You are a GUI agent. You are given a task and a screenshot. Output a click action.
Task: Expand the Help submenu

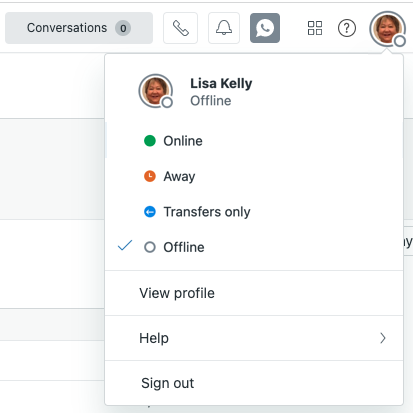tap(254, 338)
